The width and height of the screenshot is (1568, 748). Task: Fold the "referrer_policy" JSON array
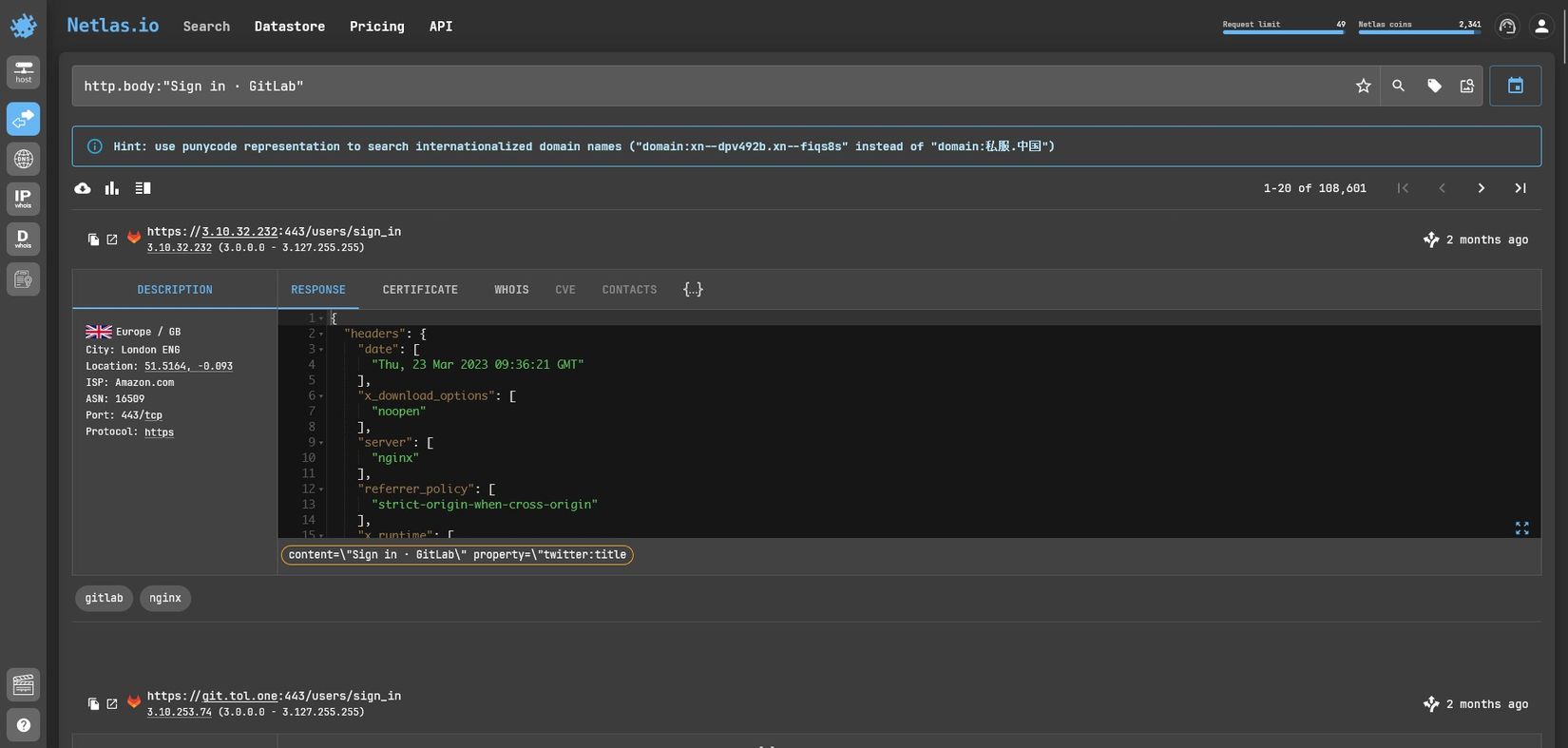[x=321, y=489]
